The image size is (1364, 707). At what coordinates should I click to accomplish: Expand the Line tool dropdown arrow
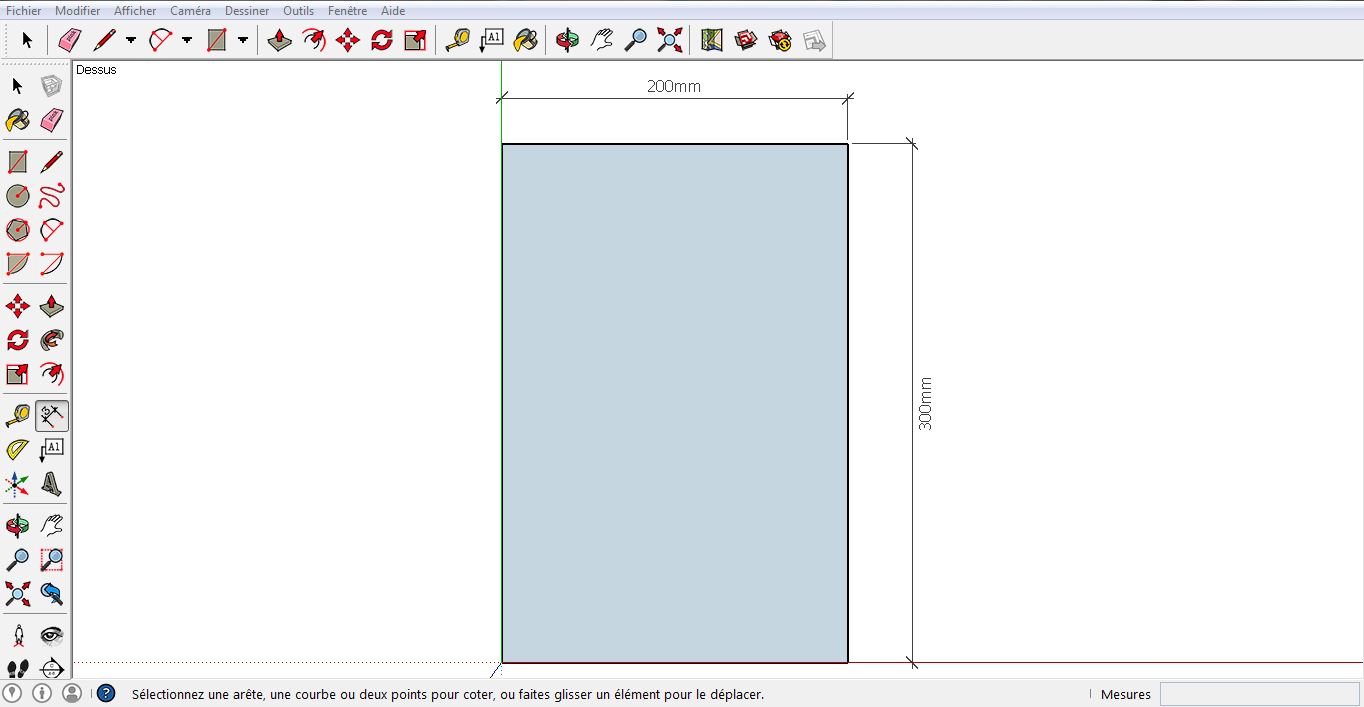coord(131,40)
